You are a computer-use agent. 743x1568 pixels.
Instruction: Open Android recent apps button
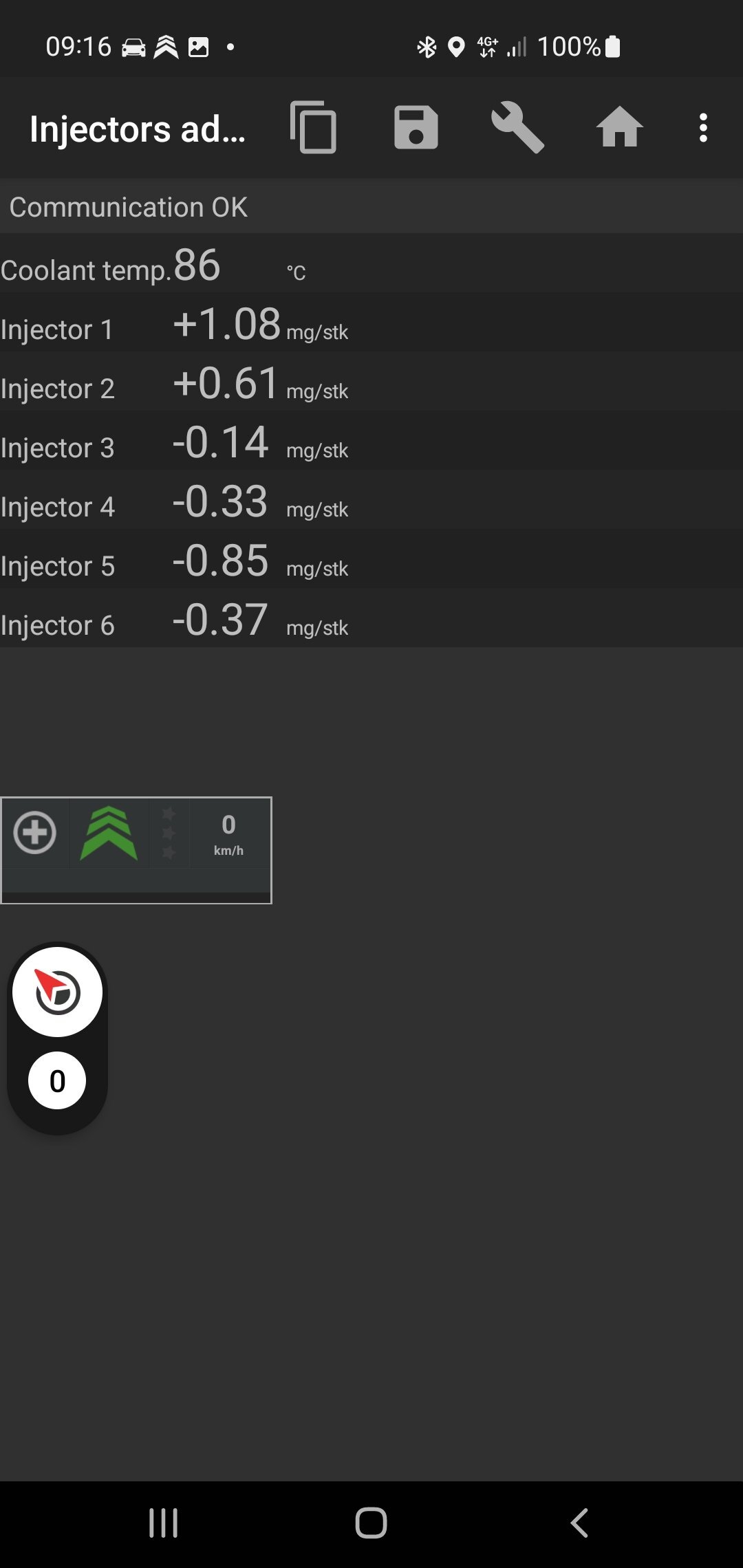click(x=164, y=1523)
